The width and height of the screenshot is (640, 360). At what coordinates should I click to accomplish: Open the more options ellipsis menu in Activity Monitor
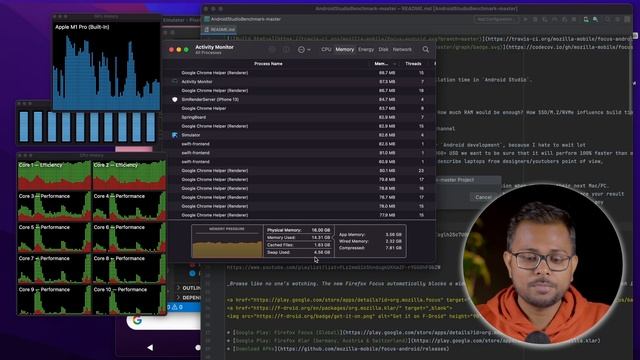[303, 49]
